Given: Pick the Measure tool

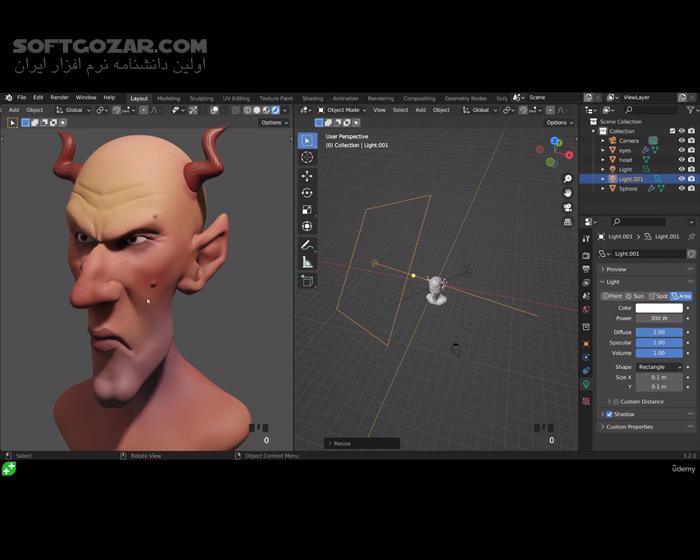Looking at the screenshot, I should click(307, 262).
